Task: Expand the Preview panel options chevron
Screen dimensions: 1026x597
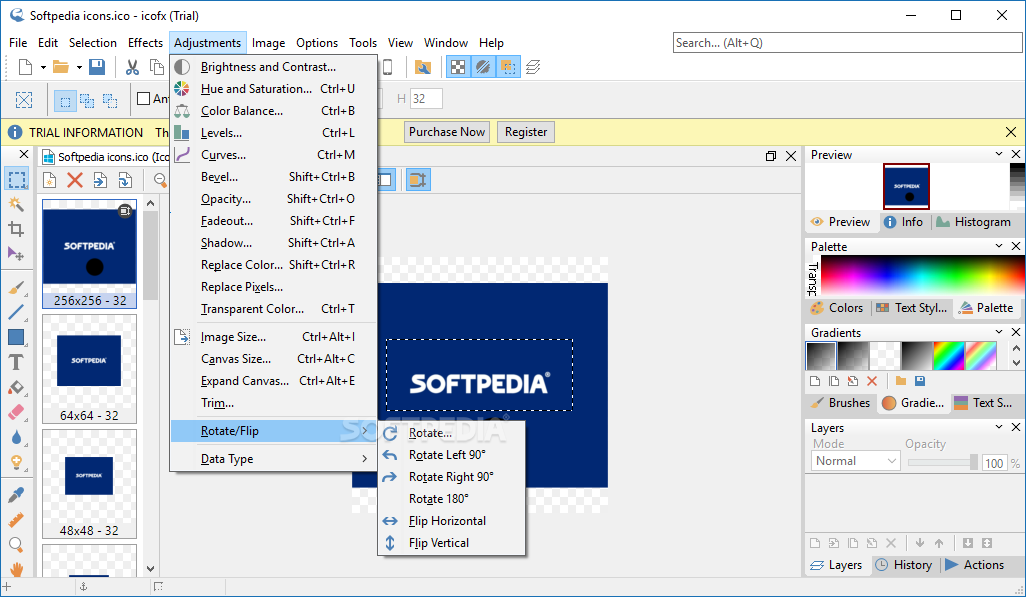Action: point(999,154)
